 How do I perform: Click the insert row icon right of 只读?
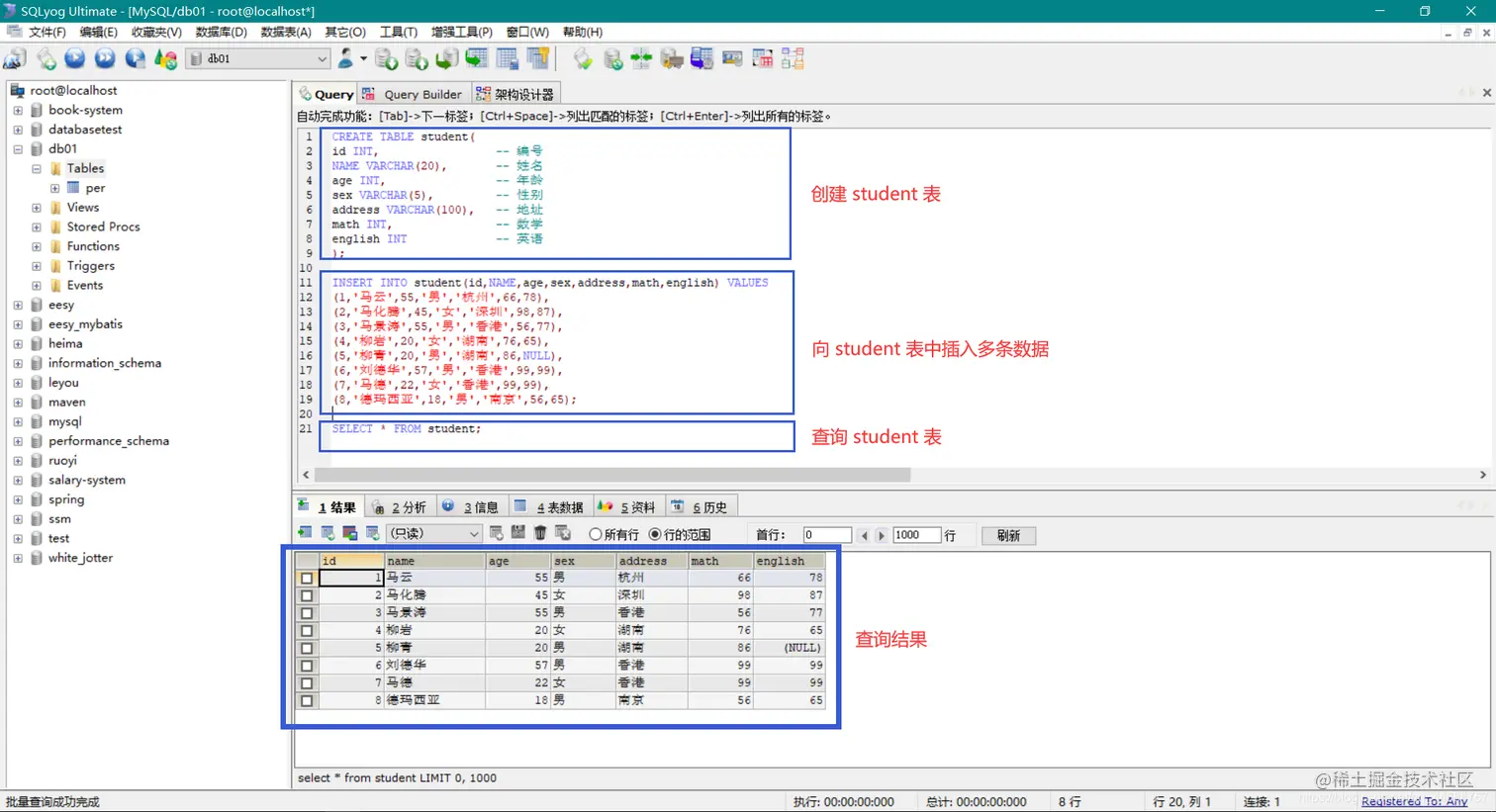coord(496,533)
